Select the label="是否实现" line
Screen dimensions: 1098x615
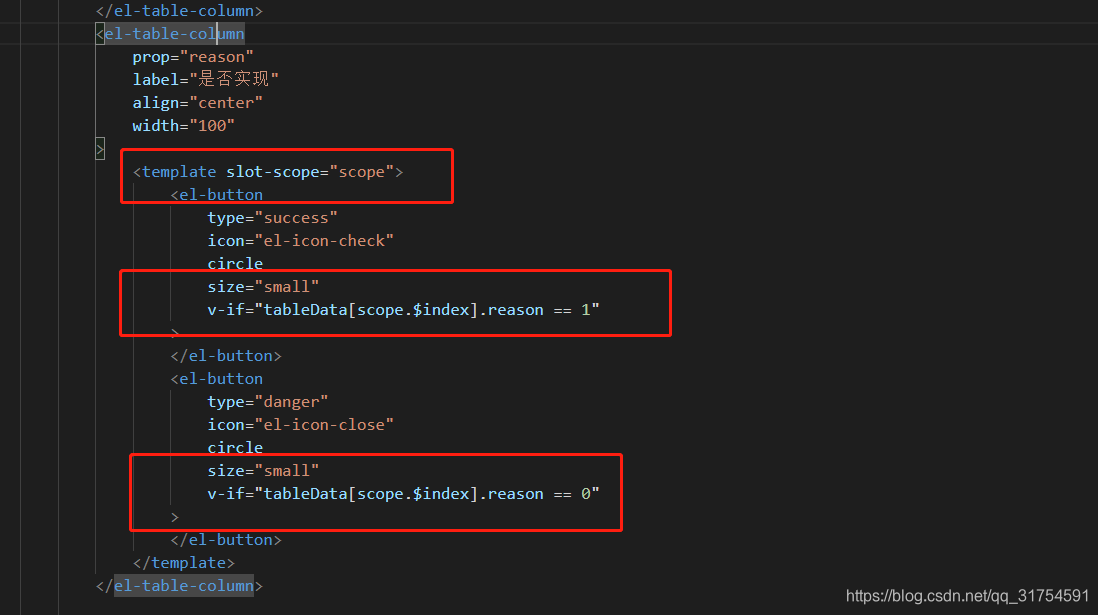(x=205, y=79)
